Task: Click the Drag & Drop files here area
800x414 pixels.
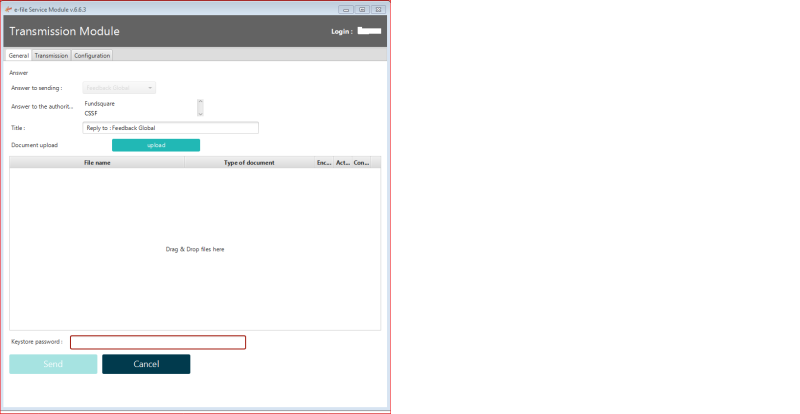Action: [x=195, y=249]
